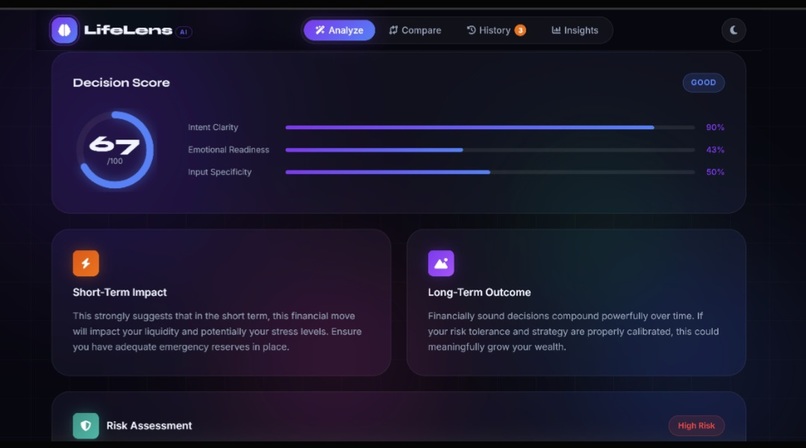Click the Short-Term Impact heading
This screenshot has width=806, height=448.
click(120, 292)
